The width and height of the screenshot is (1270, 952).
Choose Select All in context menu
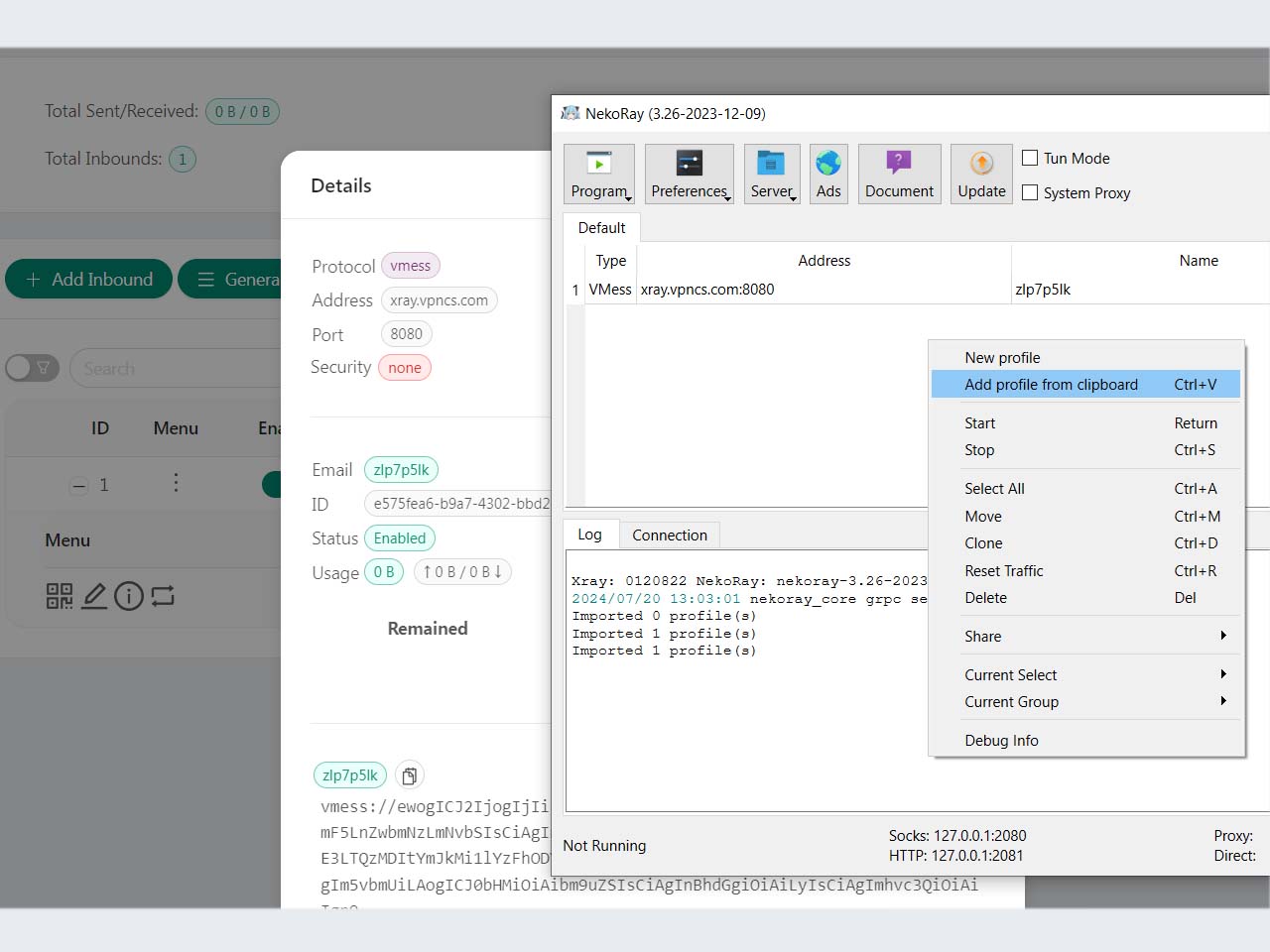tap(1086, 489)
